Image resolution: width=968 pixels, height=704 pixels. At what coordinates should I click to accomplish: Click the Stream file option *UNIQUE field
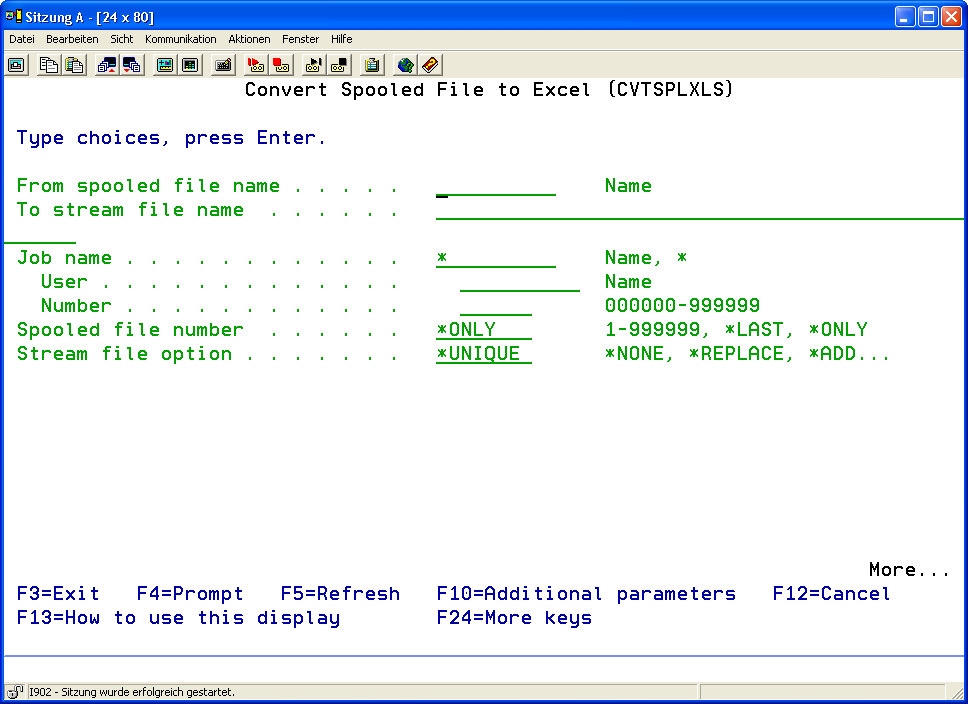click(x=484, y=354)
